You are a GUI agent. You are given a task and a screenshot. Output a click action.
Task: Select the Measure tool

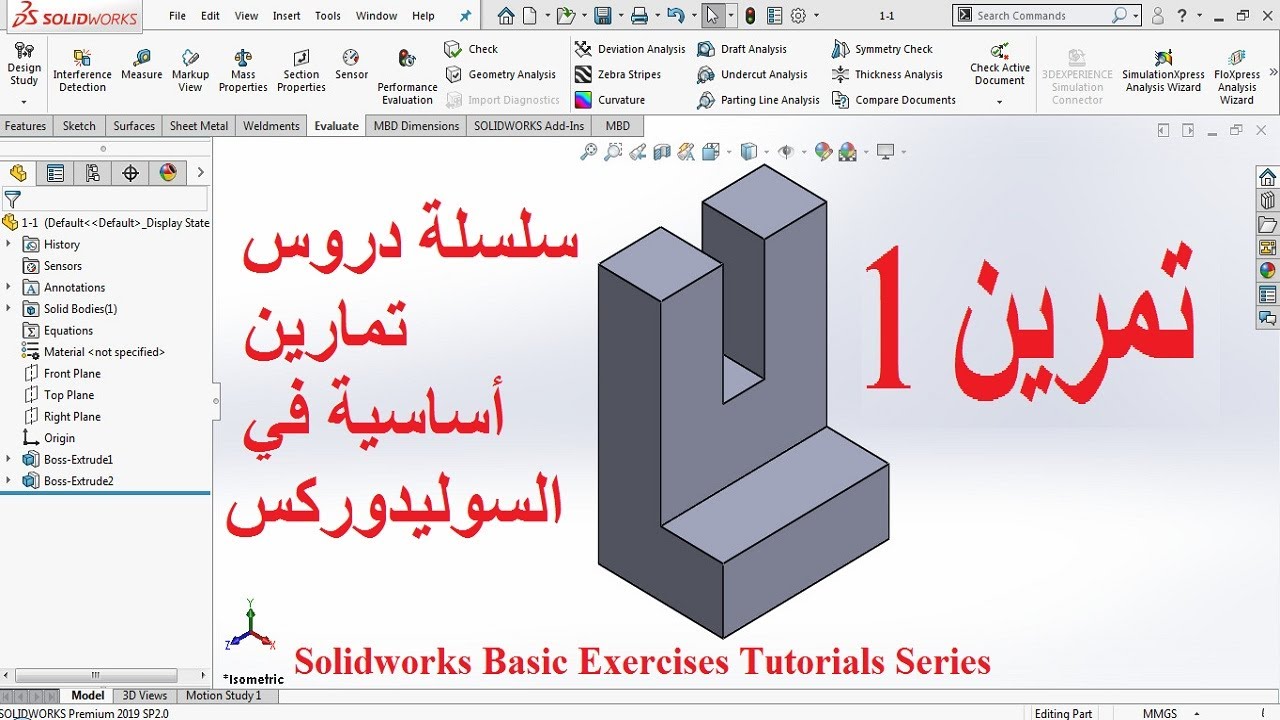pos(142,64)
